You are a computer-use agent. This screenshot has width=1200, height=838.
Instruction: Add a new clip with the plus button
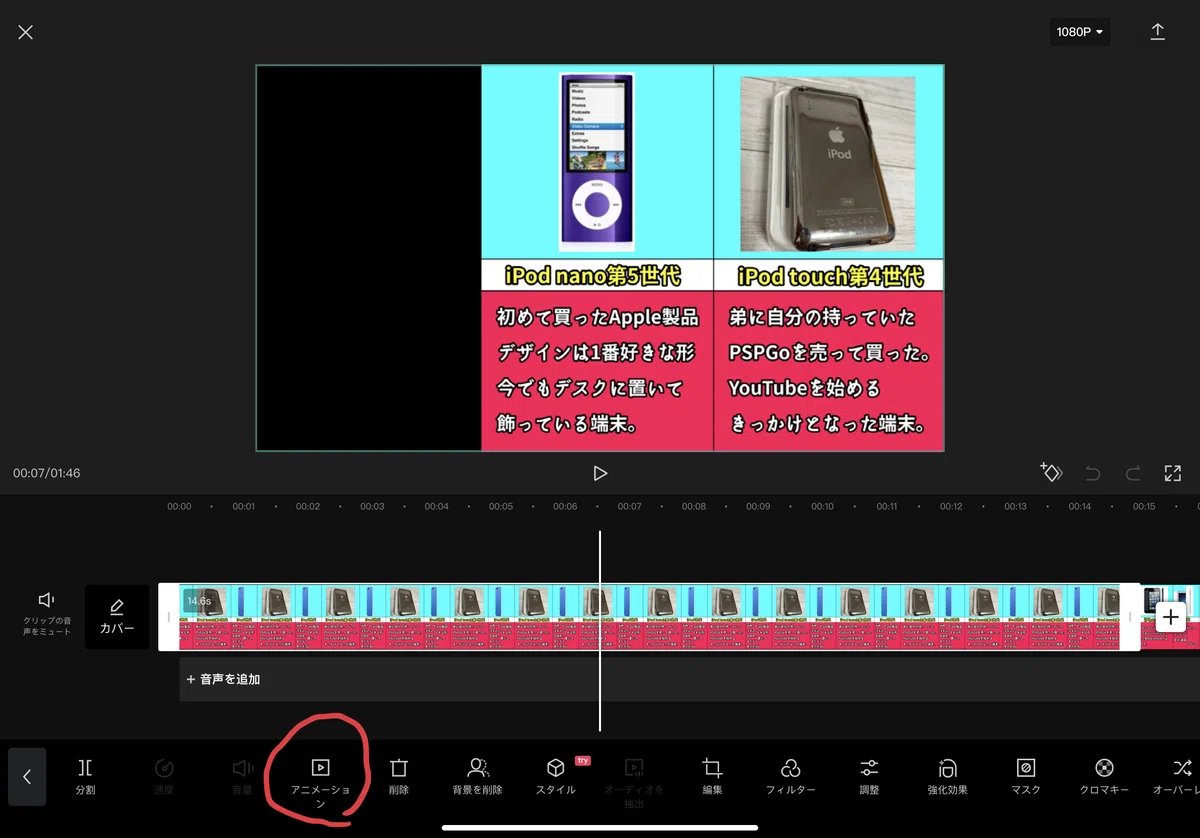pyautogui.click(x=1171, y=617)
